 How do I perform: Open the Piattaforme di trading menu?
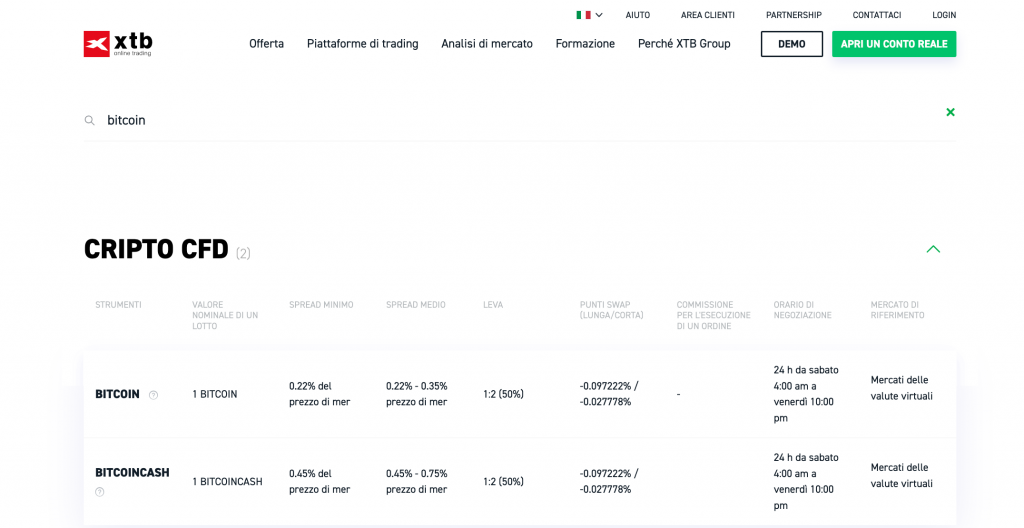point(362,44)
